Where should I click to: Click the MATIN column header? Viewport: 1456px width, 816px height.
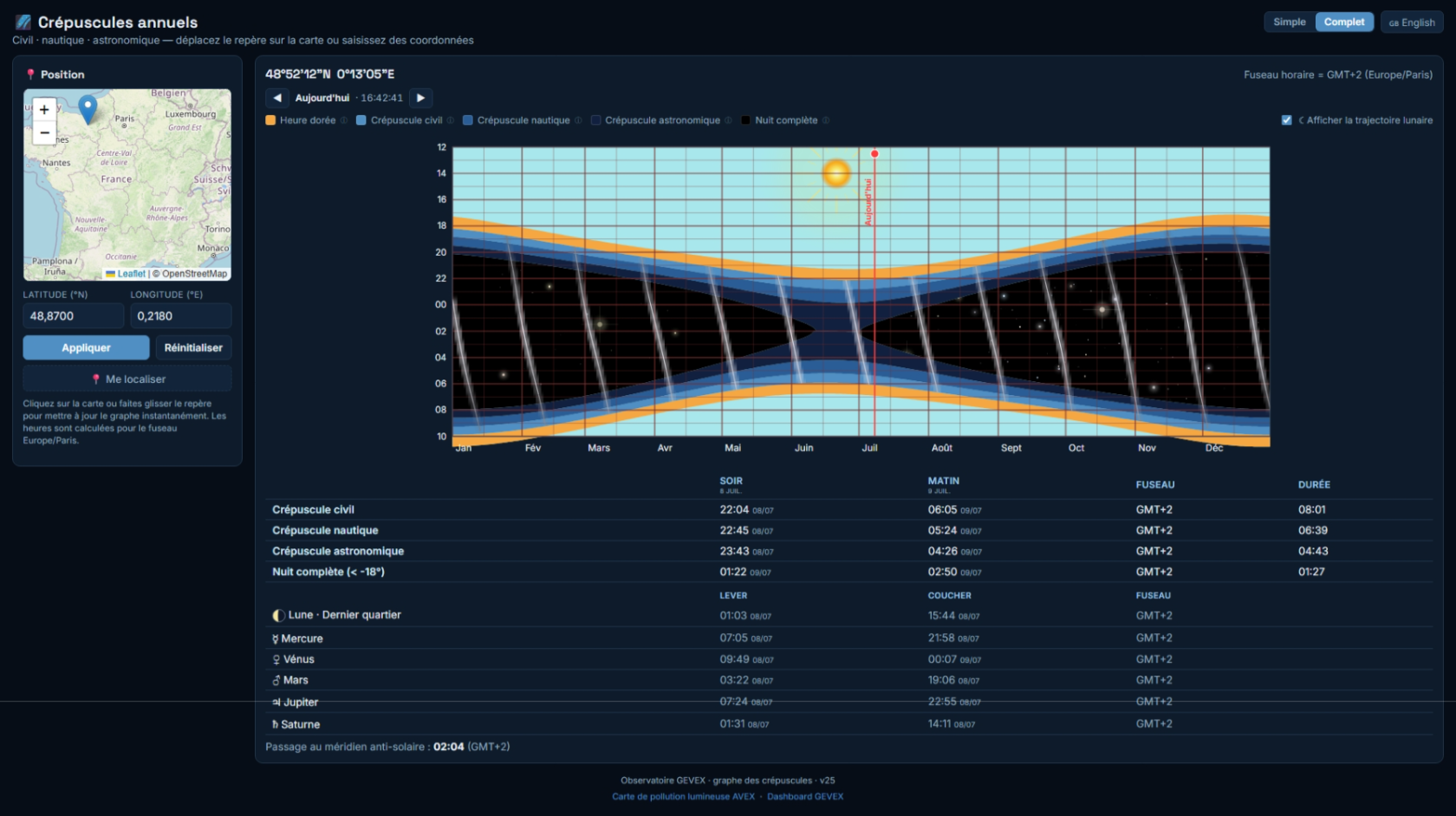[x=944, y=481]
